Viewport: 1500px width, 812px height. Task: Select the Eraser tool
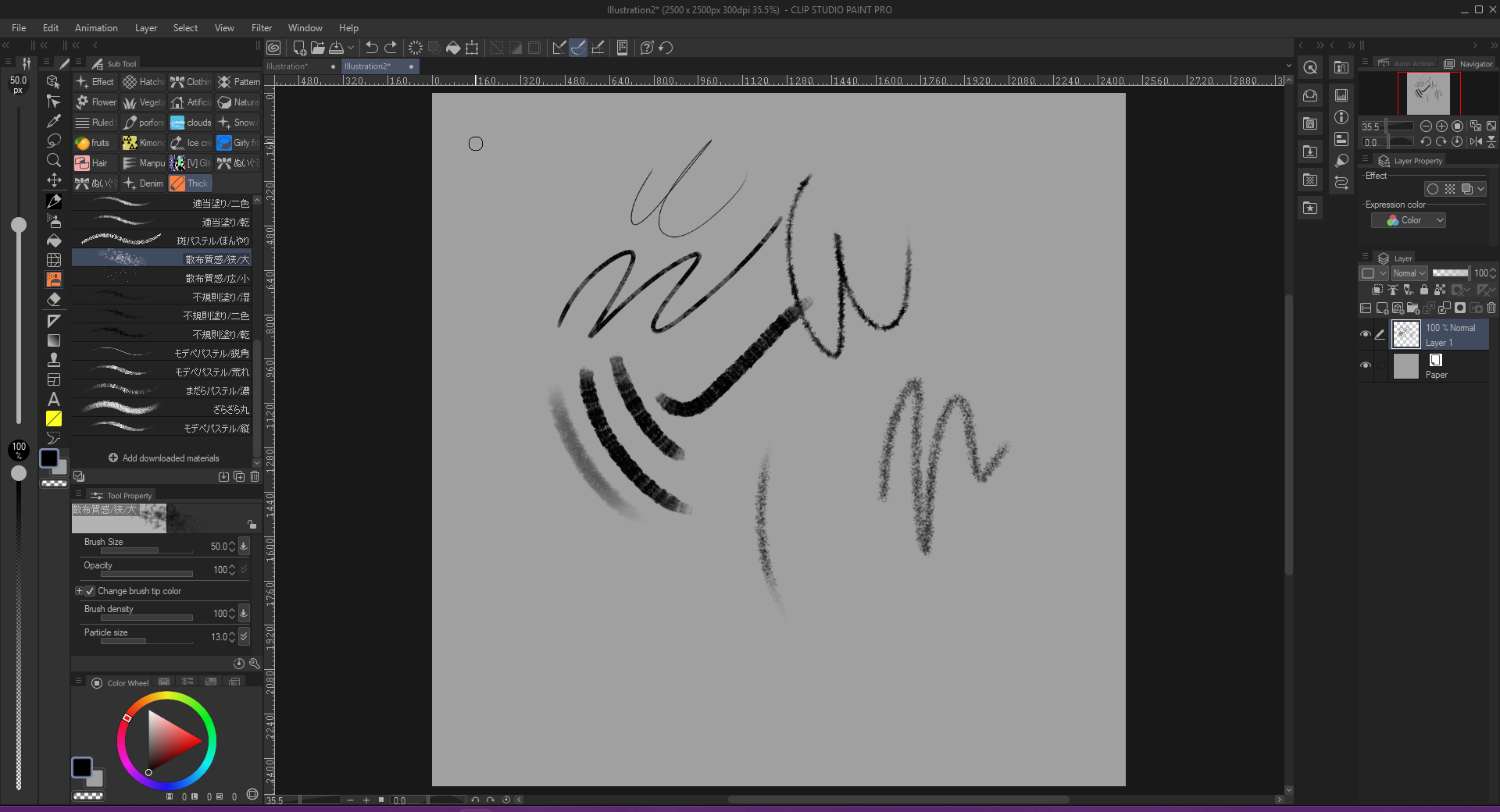pyautogui.click(x=54, y=299)
